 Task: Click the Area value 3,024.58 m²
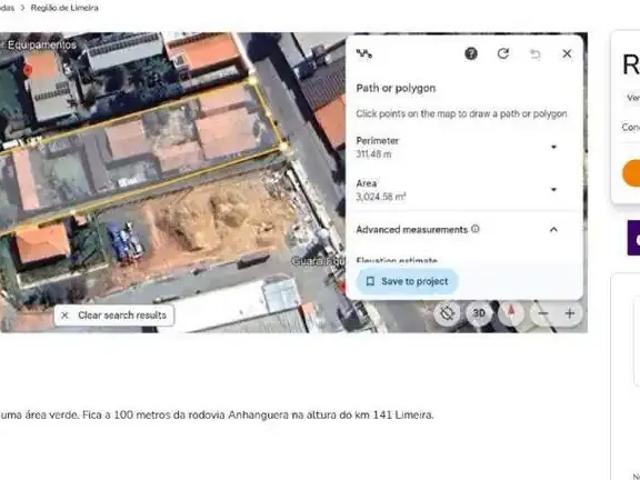pos(381,197)
